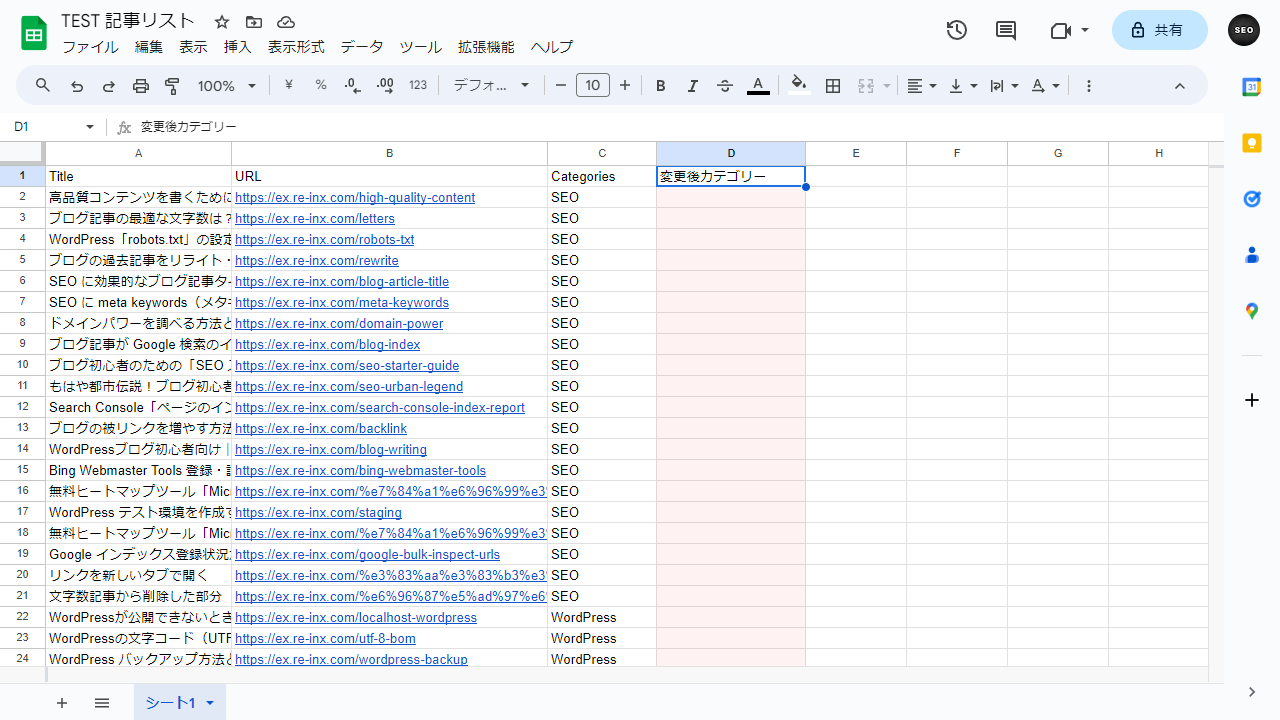Click the font size field
1280x720 pixels.
pos(593,86)
